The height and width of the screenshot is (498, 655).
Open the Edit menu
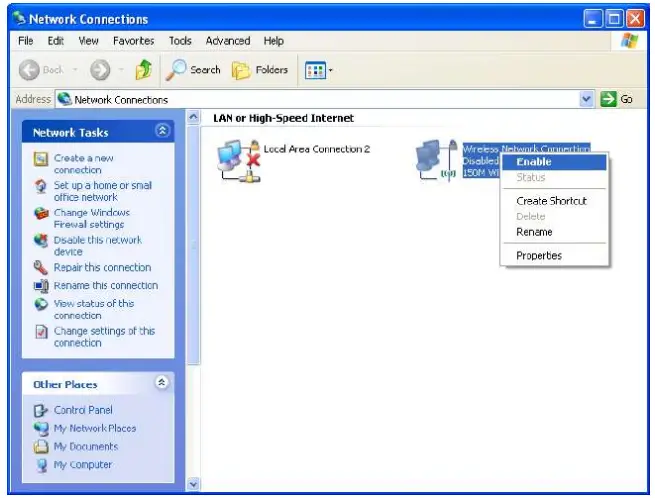(56, 41)
